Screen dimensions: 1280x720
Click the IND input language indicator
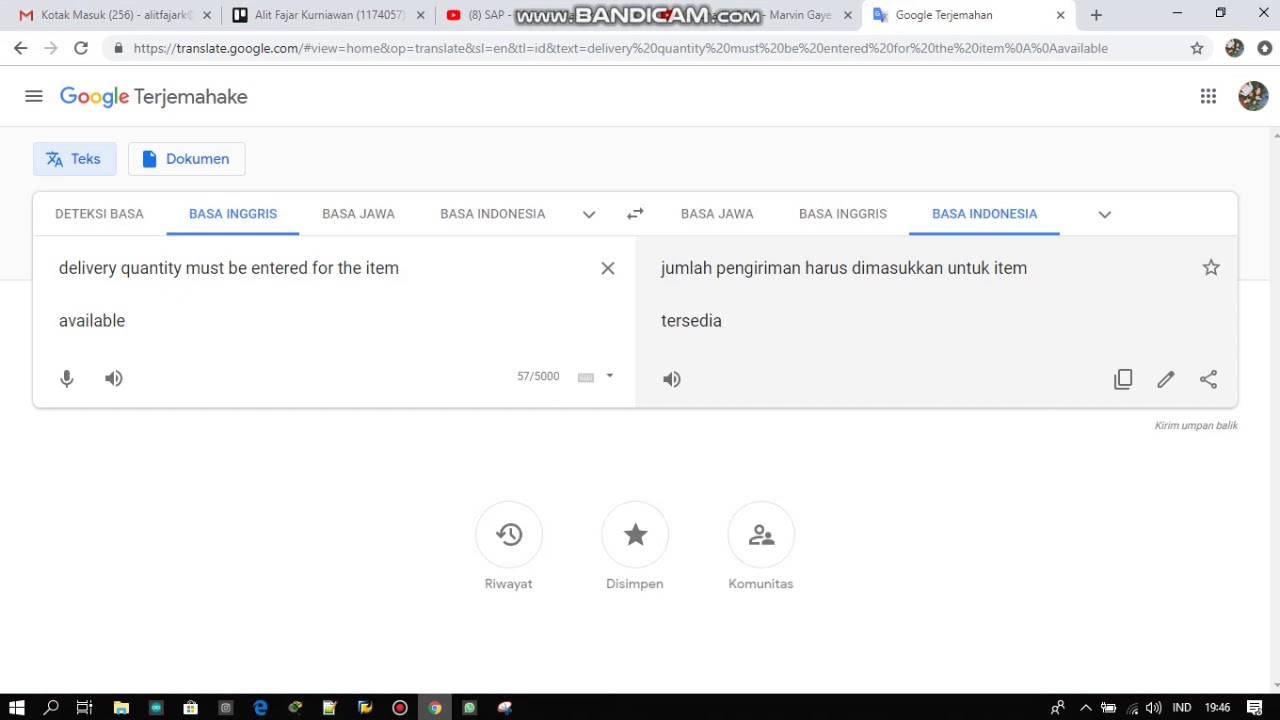pyautogui.click(x=1182, y=708)
